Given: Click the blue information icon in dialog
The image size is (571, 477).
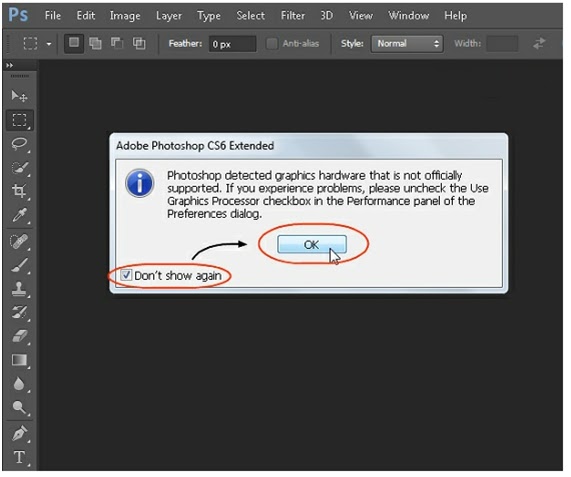Looking at the screenshot, I should 140,183.
